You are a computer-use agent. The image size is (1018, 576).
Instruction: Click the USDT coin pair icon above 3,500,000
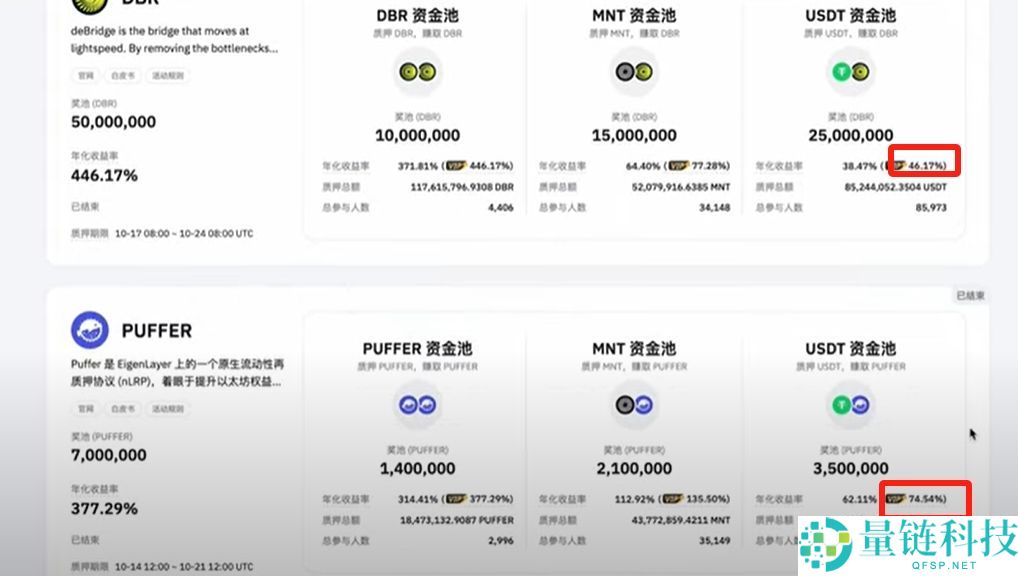(x=850, y=405)
